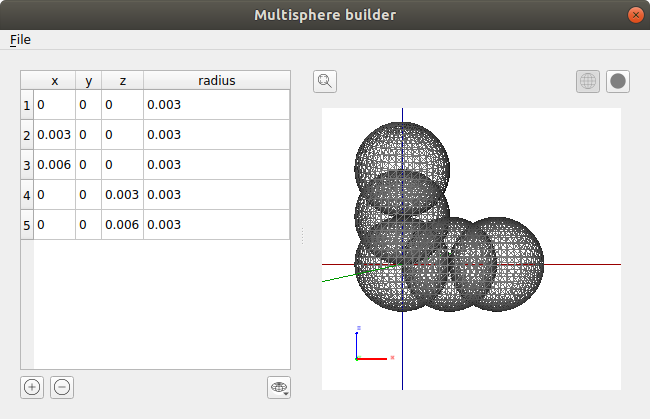Click x cell of row 5

click(x=55, y=225)
